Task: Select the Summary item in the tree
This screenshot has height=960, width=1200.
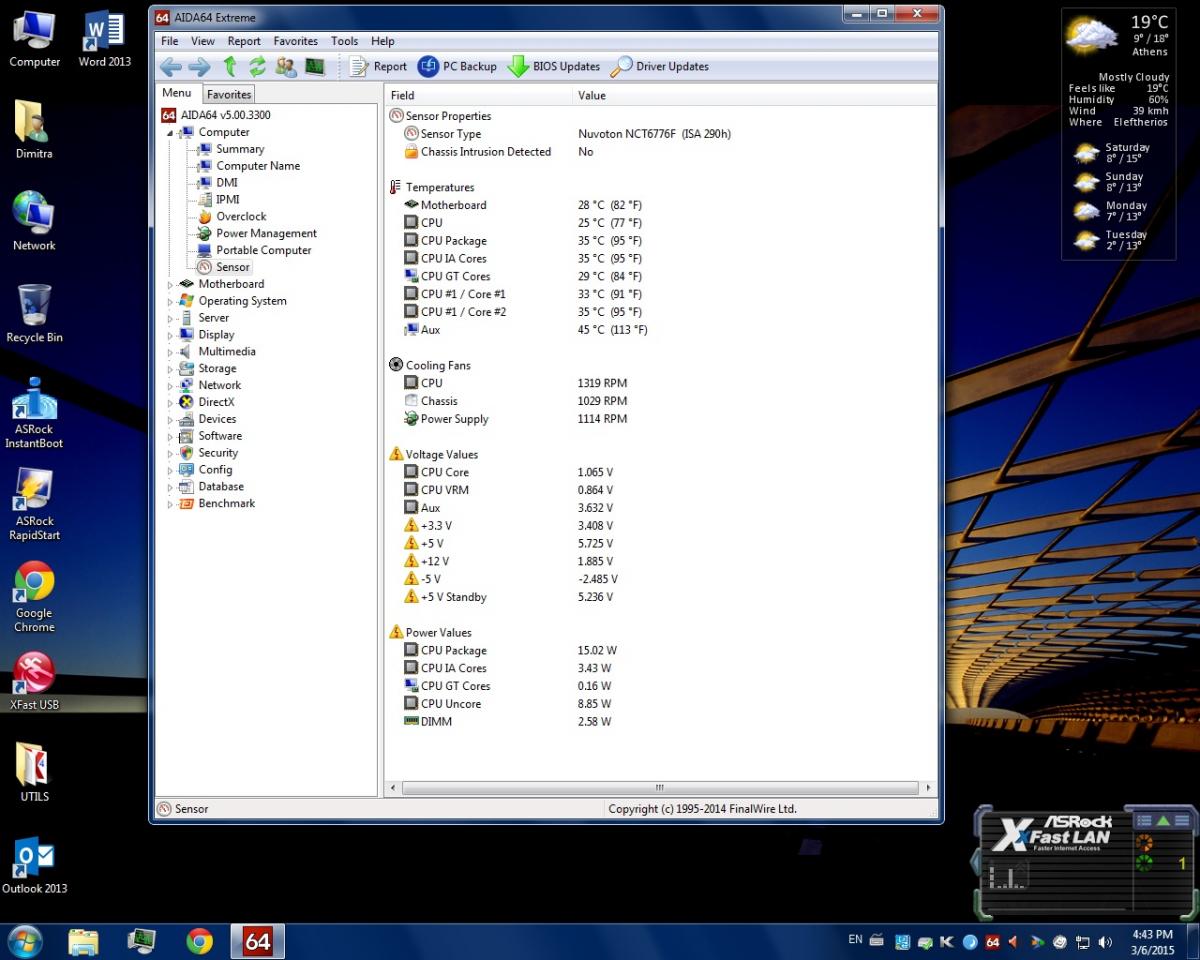Action: (x=240, y=149)
